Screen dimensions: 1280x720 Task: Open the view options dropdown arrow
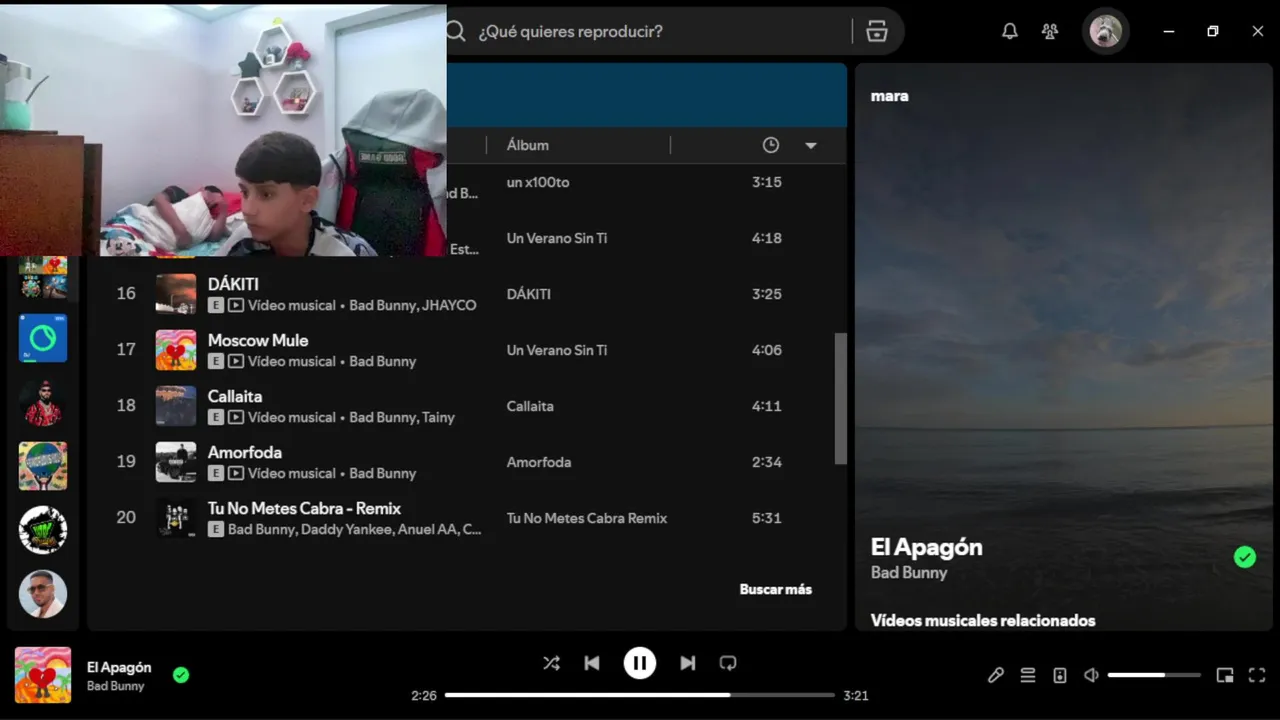coord(811,145)
